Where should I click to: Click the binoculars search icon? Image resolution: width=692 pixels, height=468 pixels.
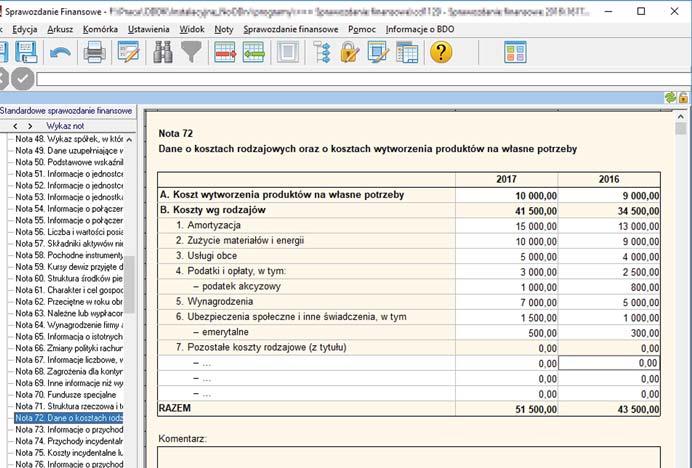163,52
